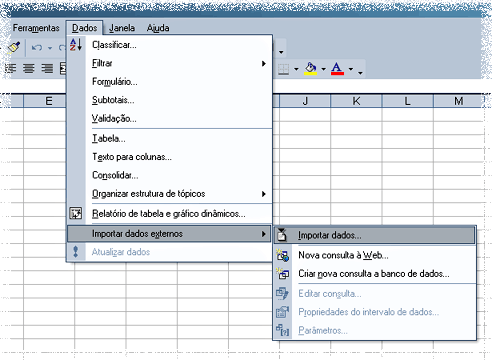
Task: Select the align left icon
Action: [11, 69]
